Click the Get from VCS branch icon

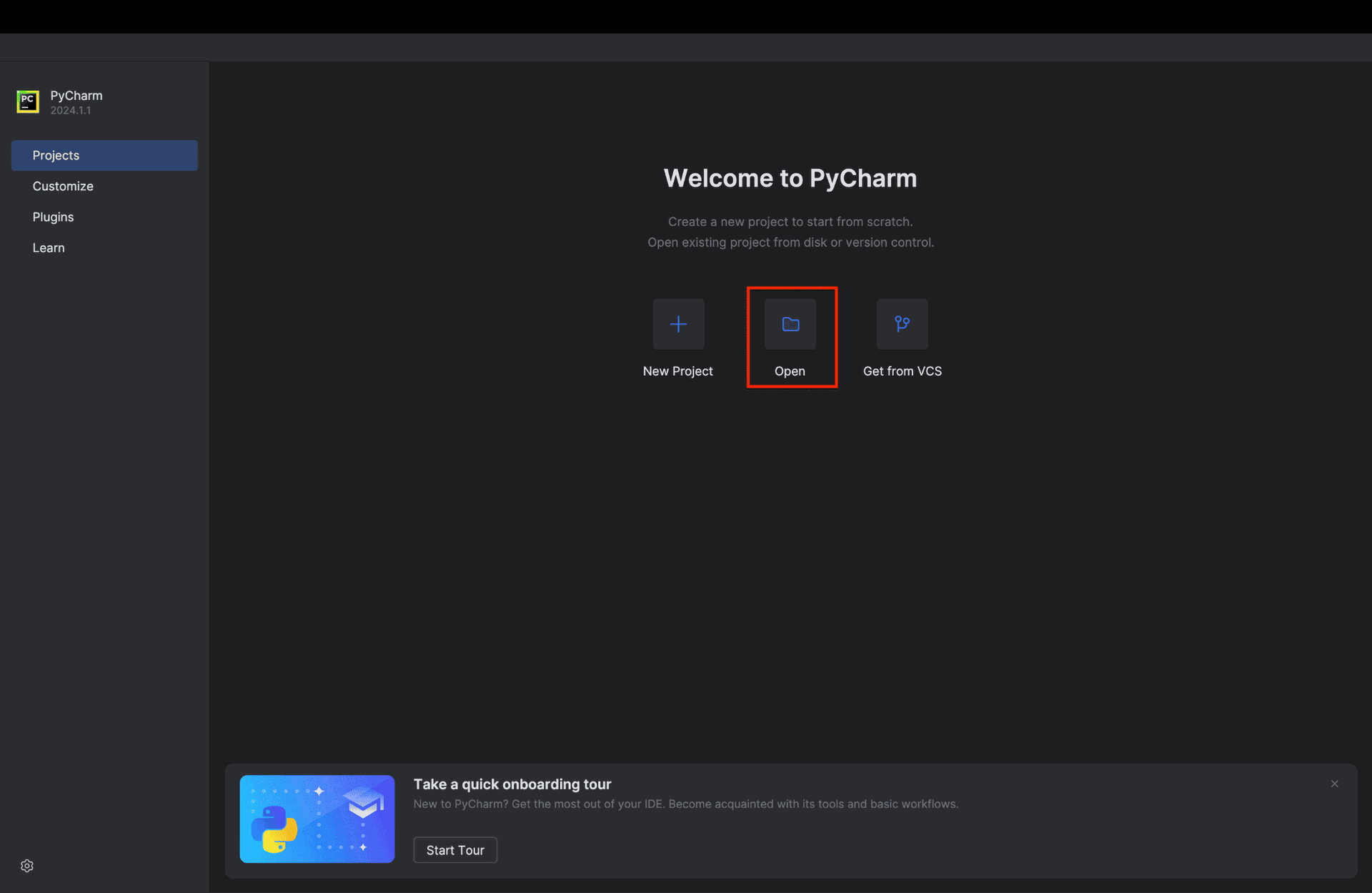[x=902, y=324]
